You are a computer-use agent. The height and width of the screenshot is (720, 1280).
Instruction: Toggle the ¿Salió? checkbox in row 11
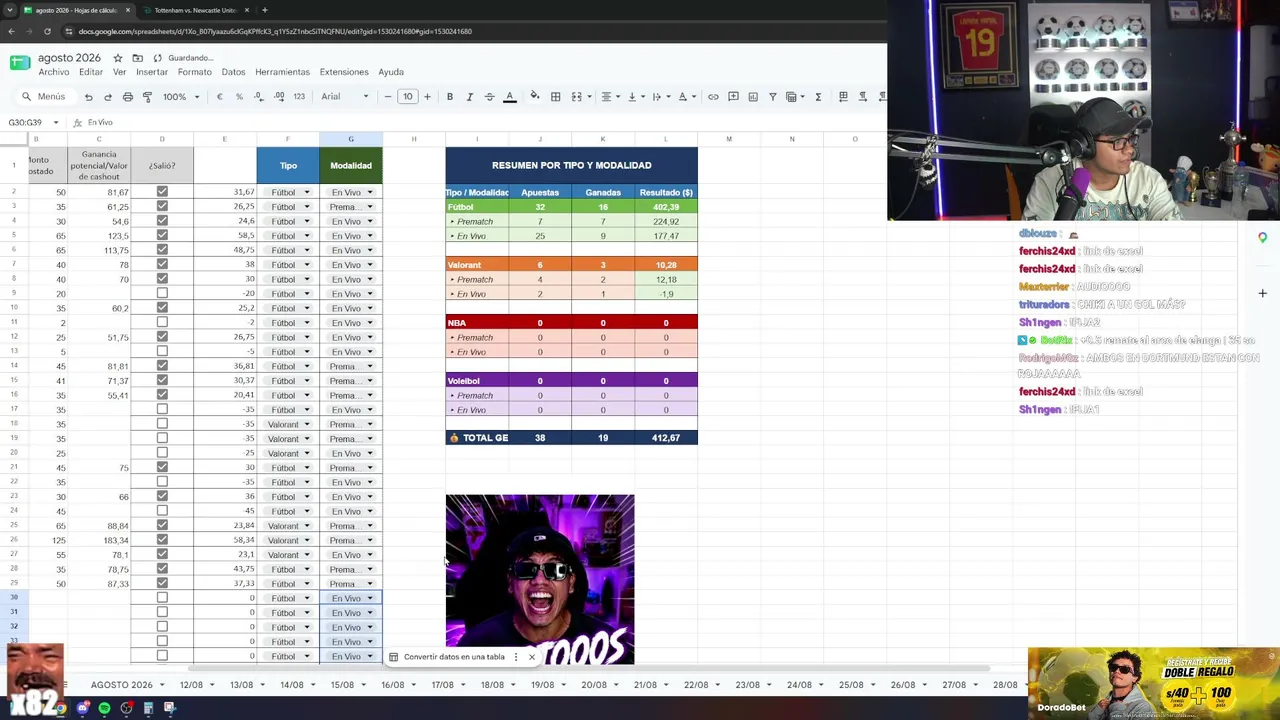162,323
